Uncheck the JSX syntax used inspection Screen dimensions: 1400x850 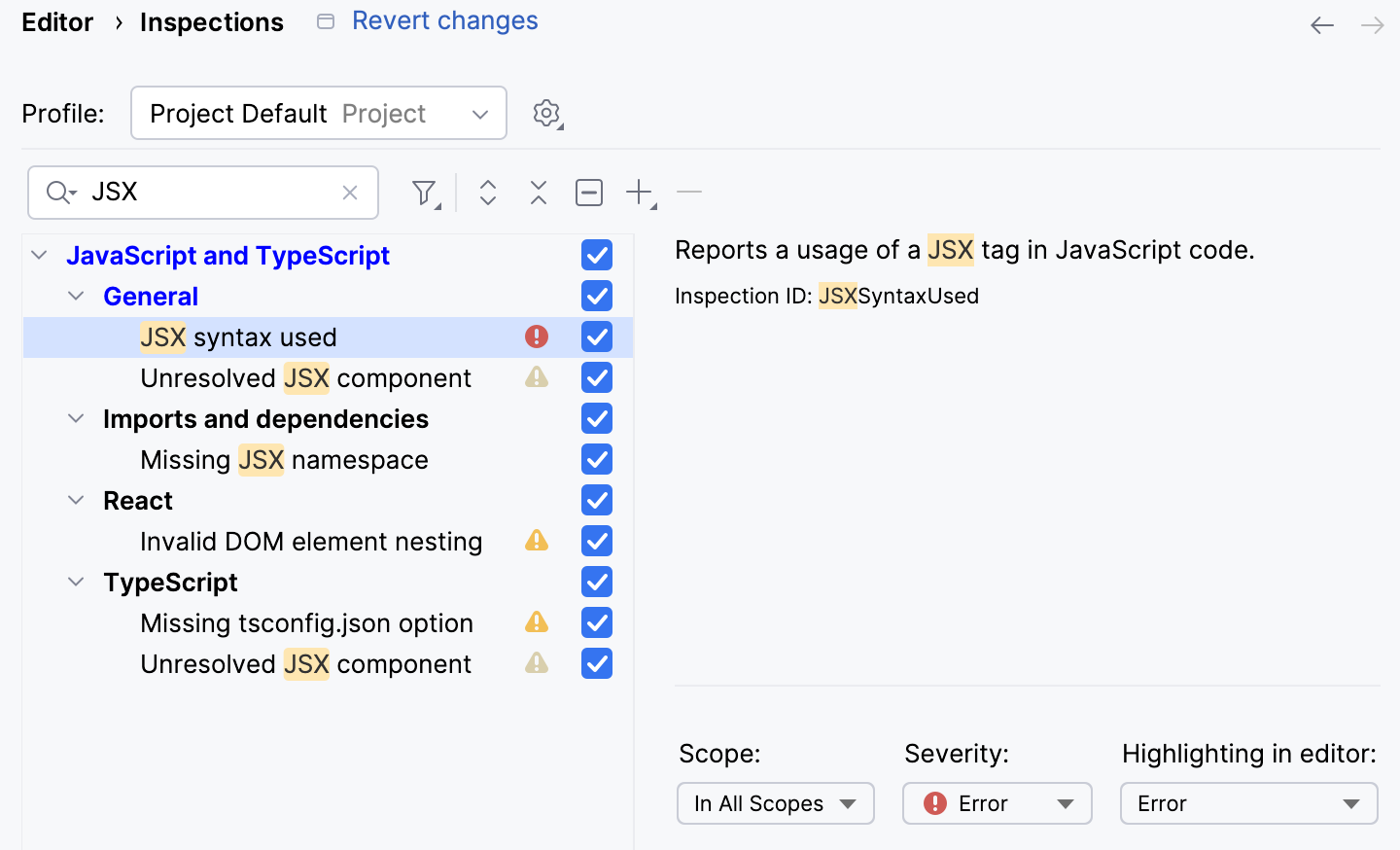point(596,336)
